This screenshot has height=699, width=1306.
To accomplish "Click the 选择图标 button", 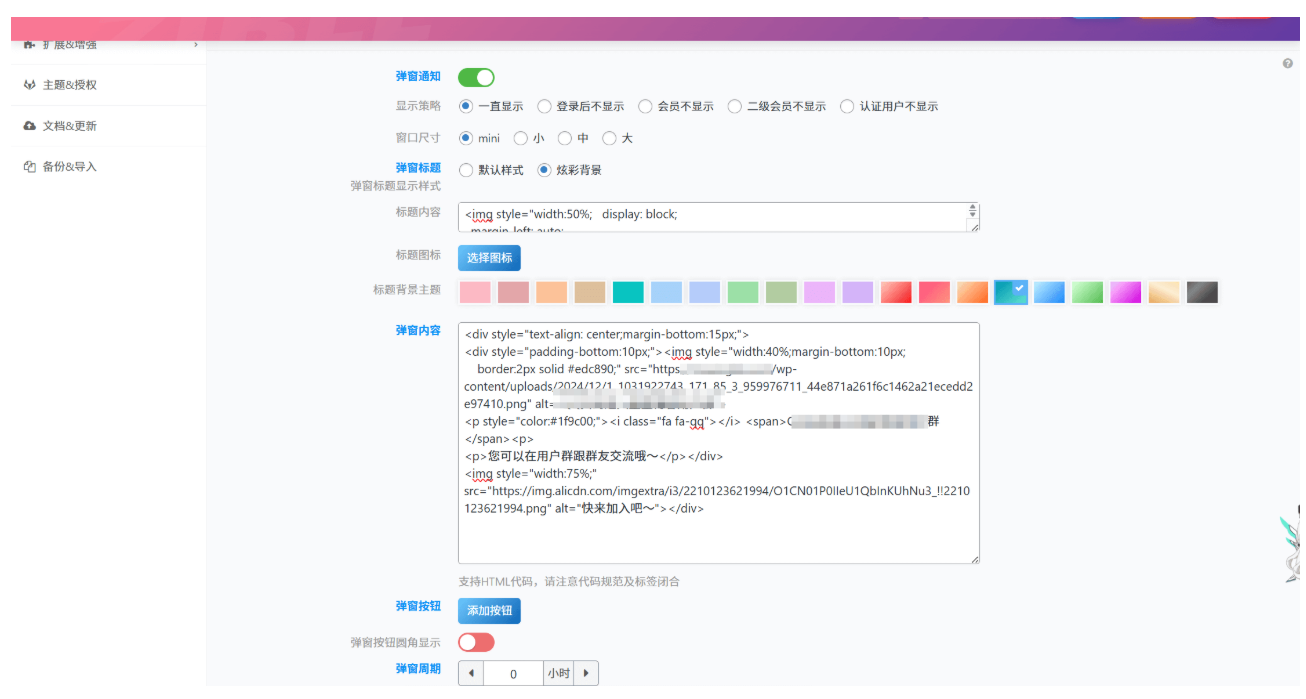I will pos(489,258).
